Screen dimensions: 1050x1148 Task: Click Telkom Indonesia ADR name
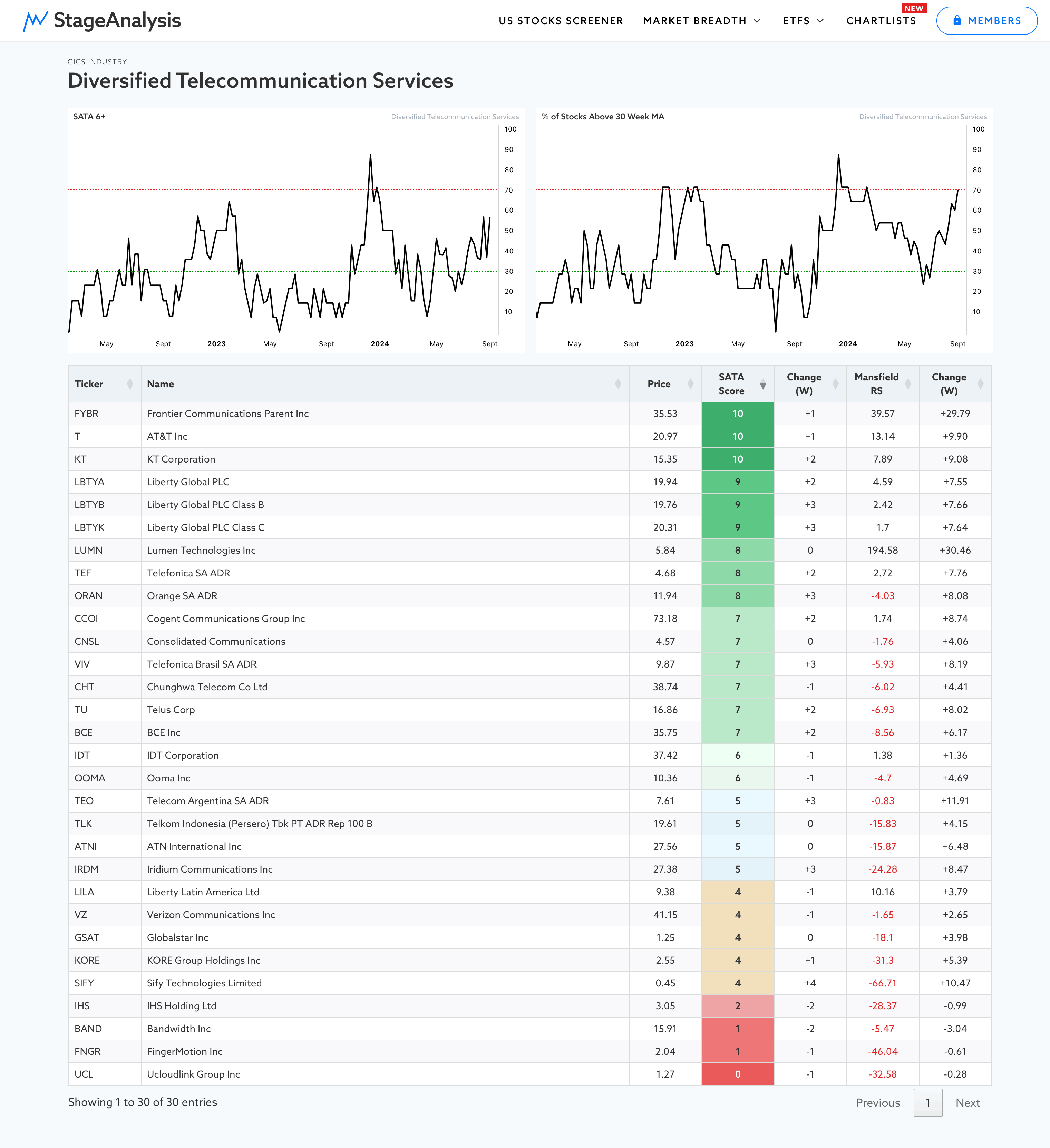click(x=260, y=824)
